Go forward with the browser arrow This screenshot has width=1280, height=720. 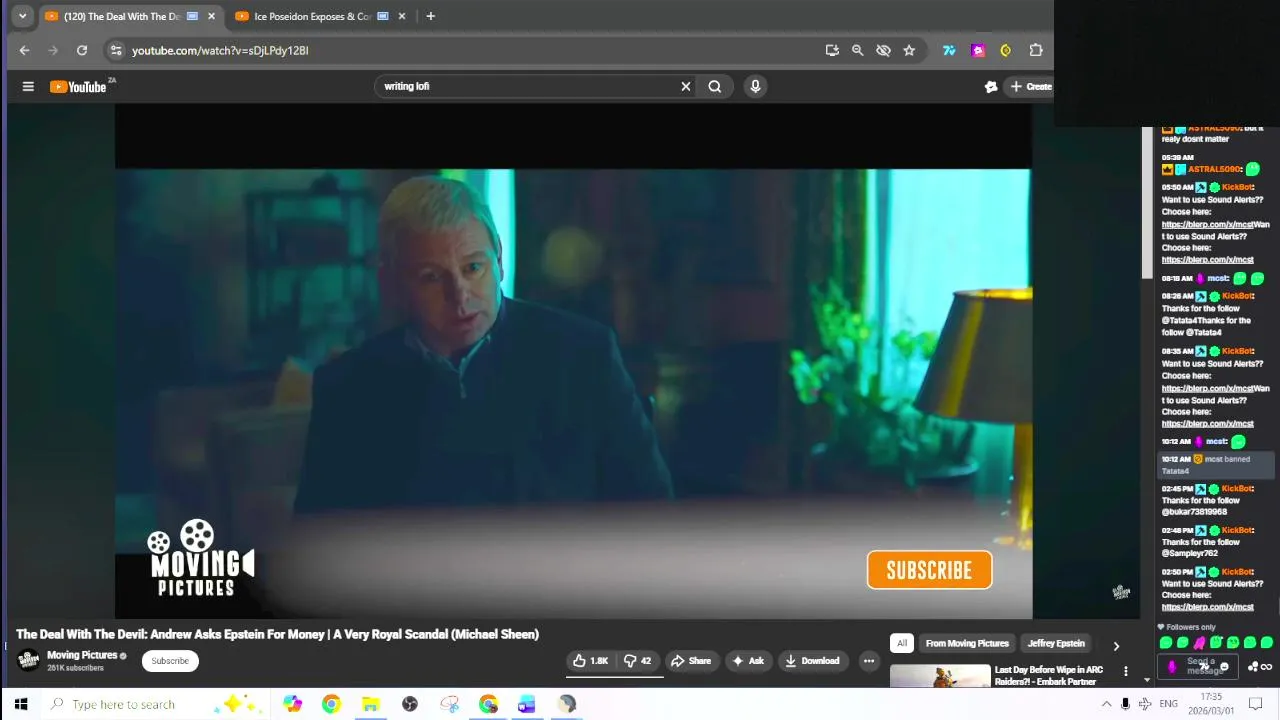[x=53, y=50]
